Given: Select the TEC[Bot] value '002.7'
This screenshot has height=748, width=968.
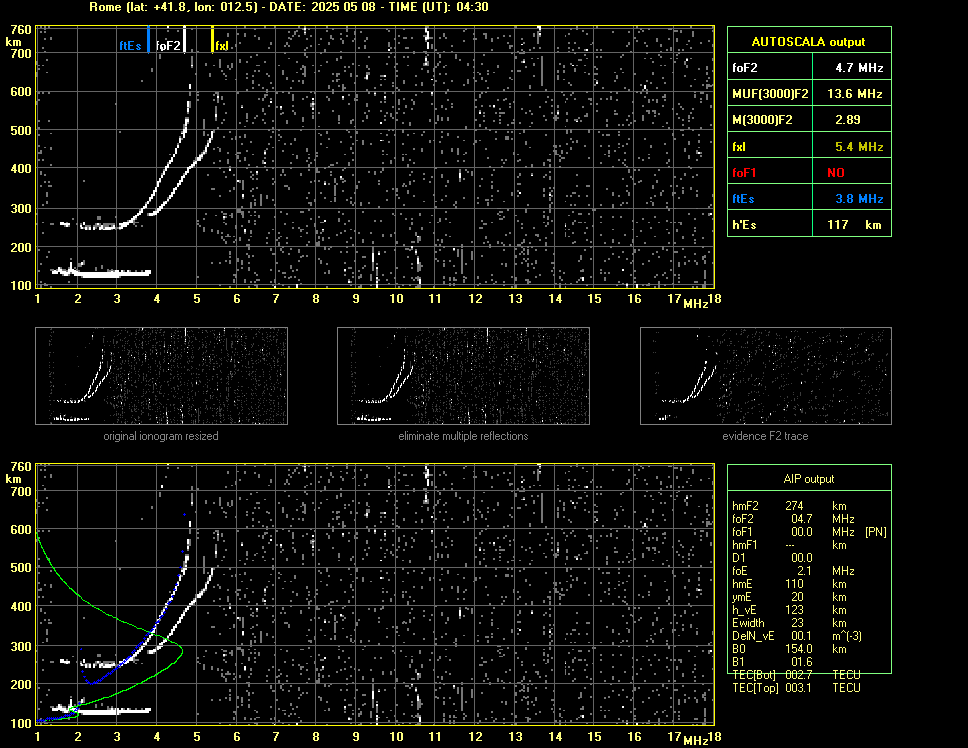Looking at the screenshot, I should (x=799, y=675).
